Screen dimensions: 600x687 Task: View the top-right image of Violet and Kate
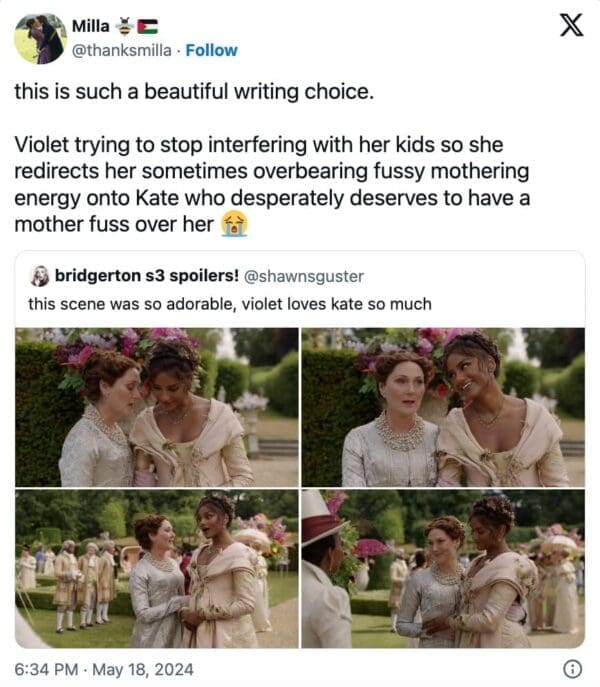(443, 406)
